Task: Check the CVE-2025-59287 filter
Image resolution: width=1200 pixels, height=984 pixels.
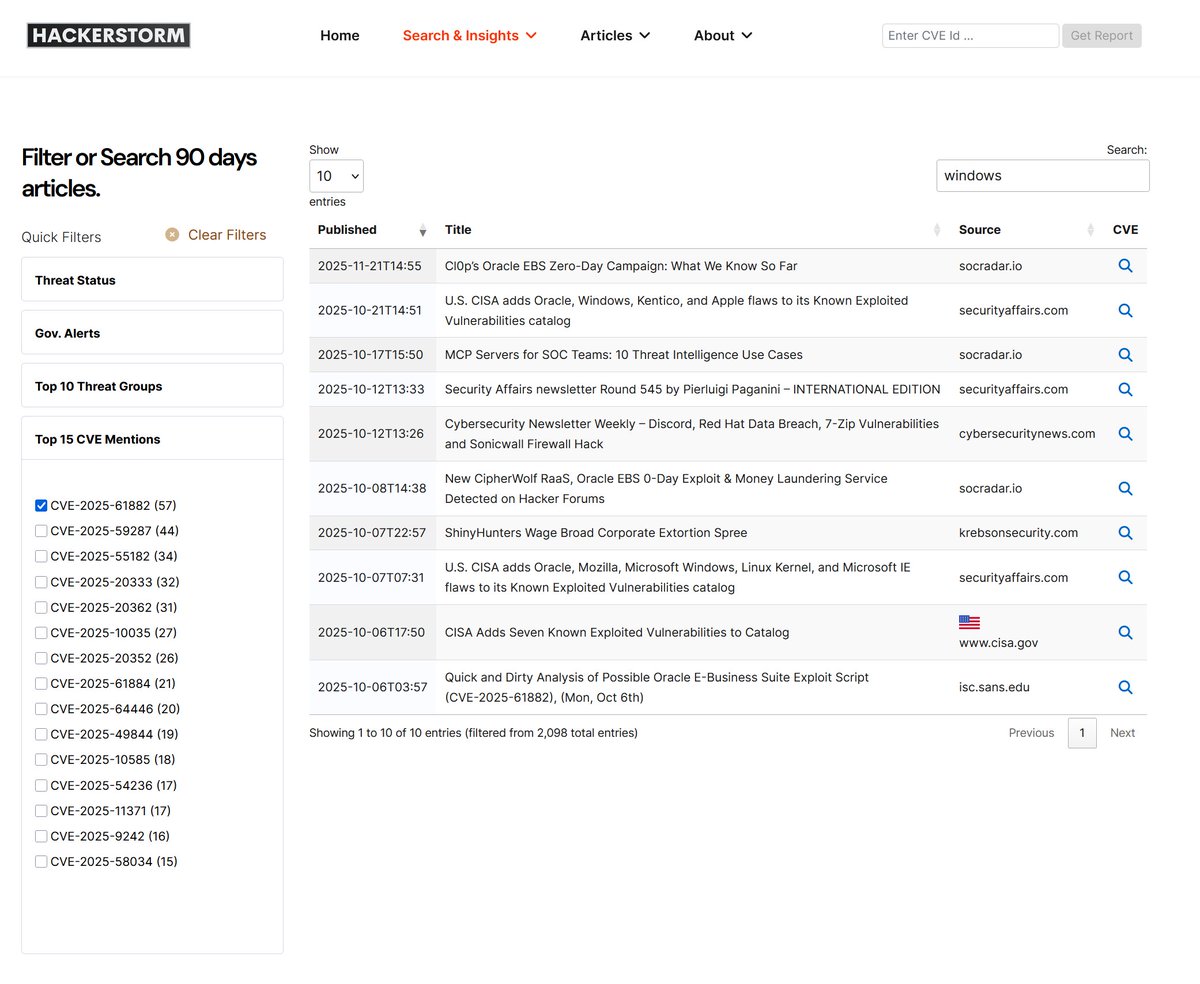Action: pyautogui.click(x=41, y=531)
